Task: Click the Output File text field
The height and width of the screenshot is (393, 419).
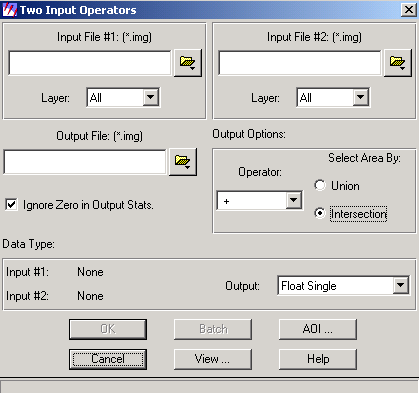Action: tap(84, 162)
